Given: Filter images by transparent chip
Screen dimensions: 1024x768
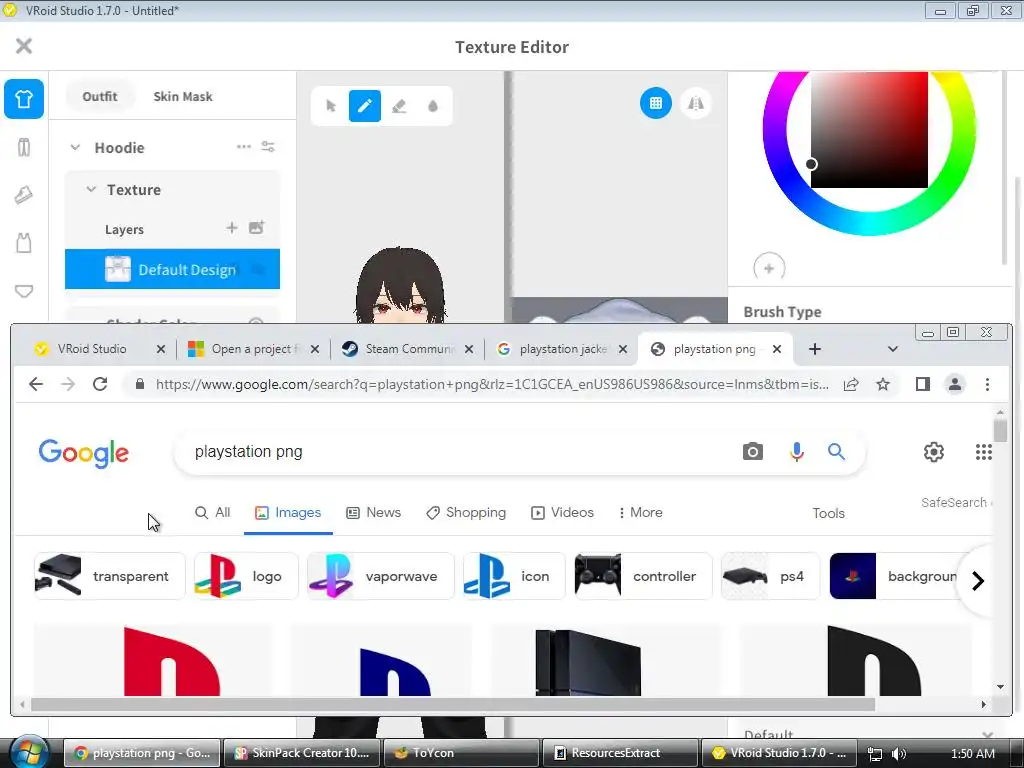Looking at the screenshot, I should [x=110, y=576].
